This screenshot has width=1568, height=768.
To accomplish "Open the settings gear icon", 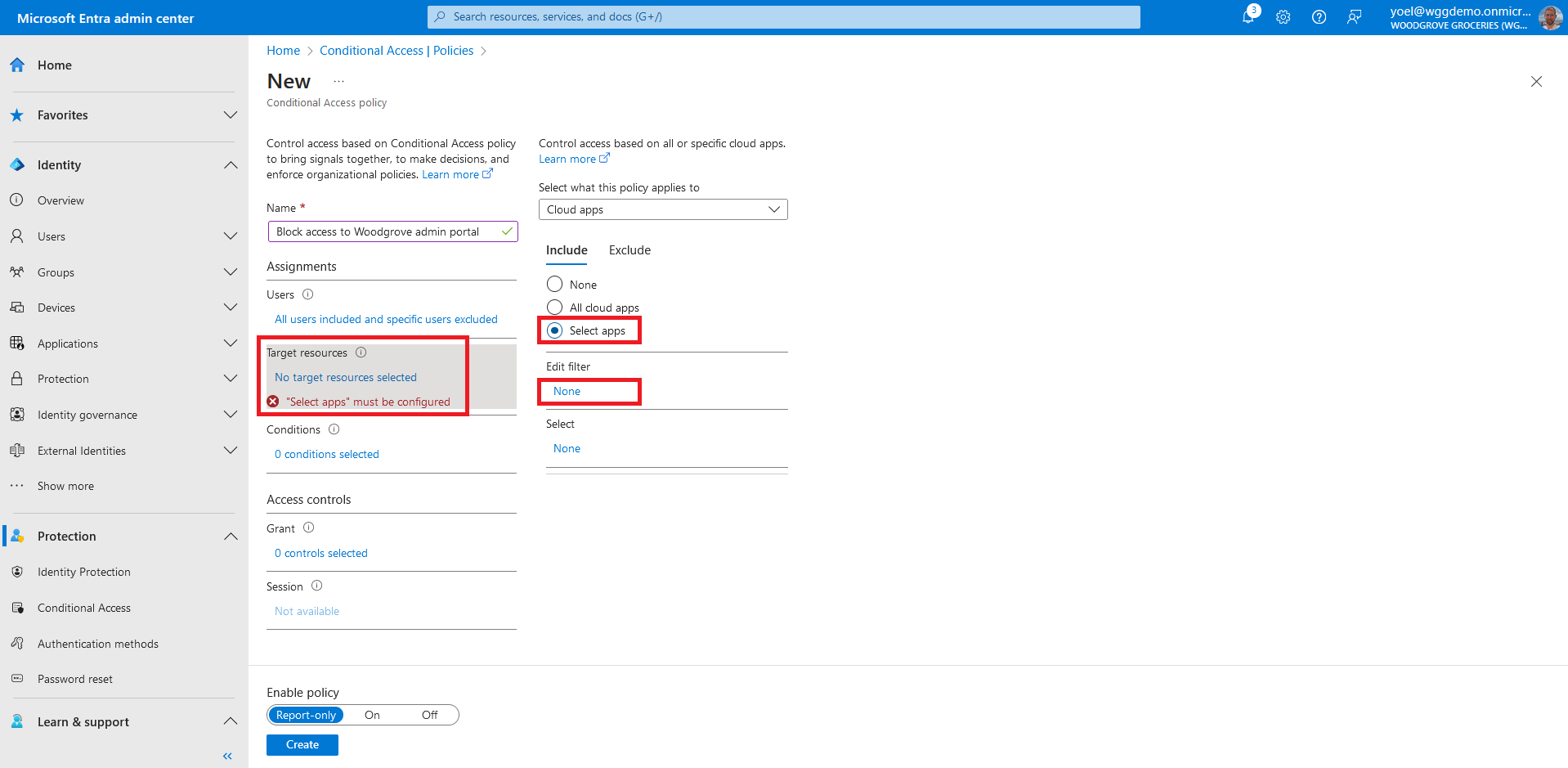I will pos(1283,17).
